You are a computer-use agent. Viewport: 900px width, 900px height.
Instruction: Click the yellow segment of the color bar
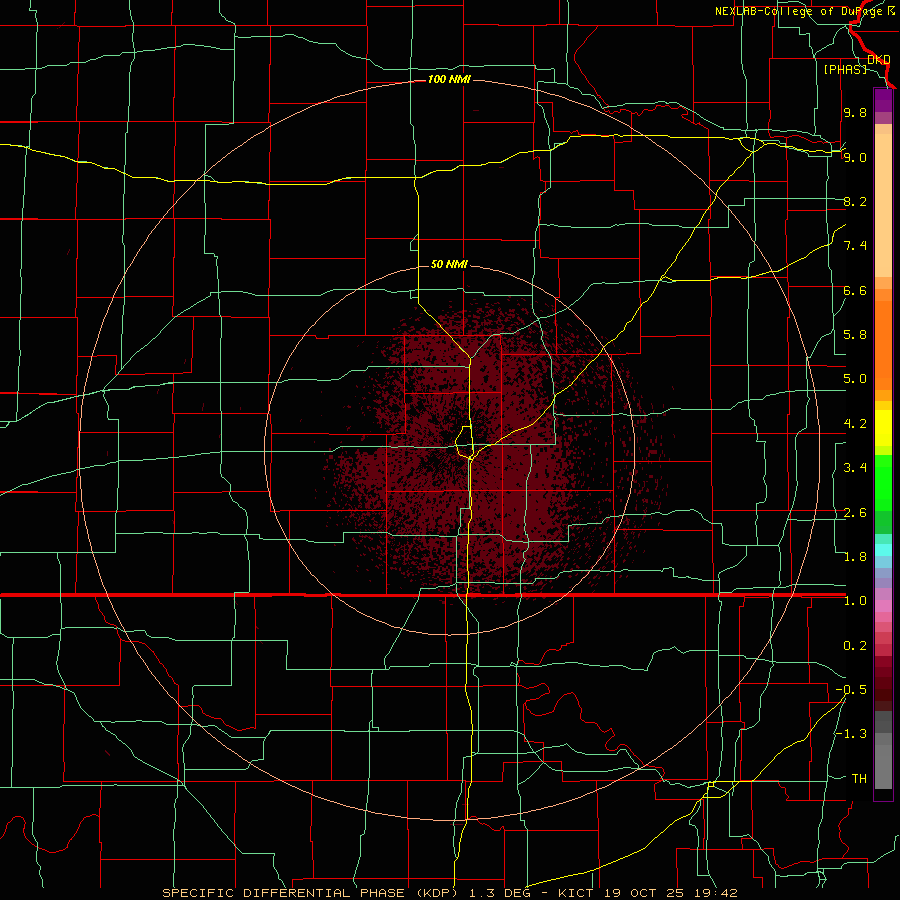[x=883, y=428]
